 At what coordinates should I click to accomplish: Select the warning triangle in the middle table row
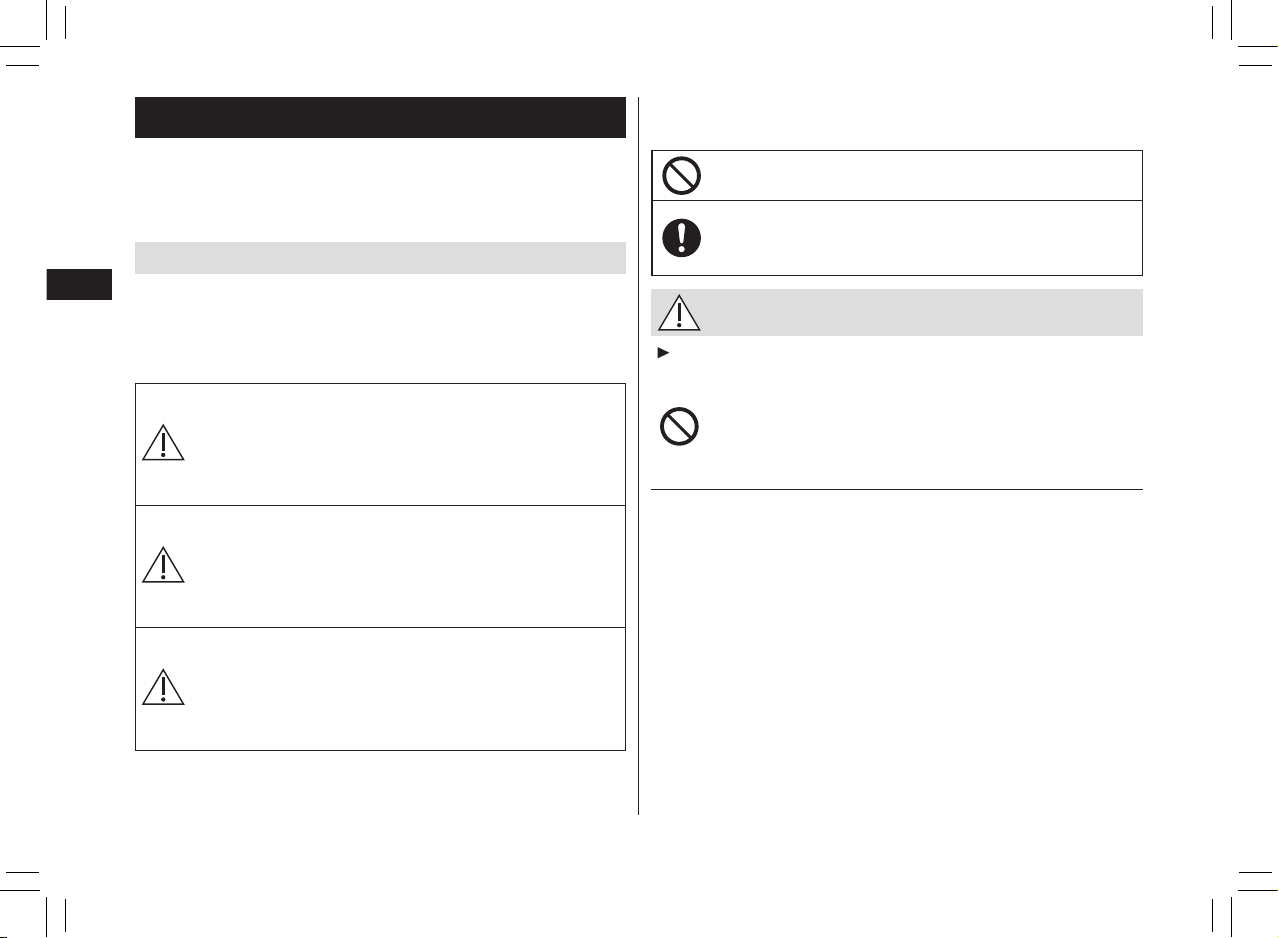(x=163, y=565)
